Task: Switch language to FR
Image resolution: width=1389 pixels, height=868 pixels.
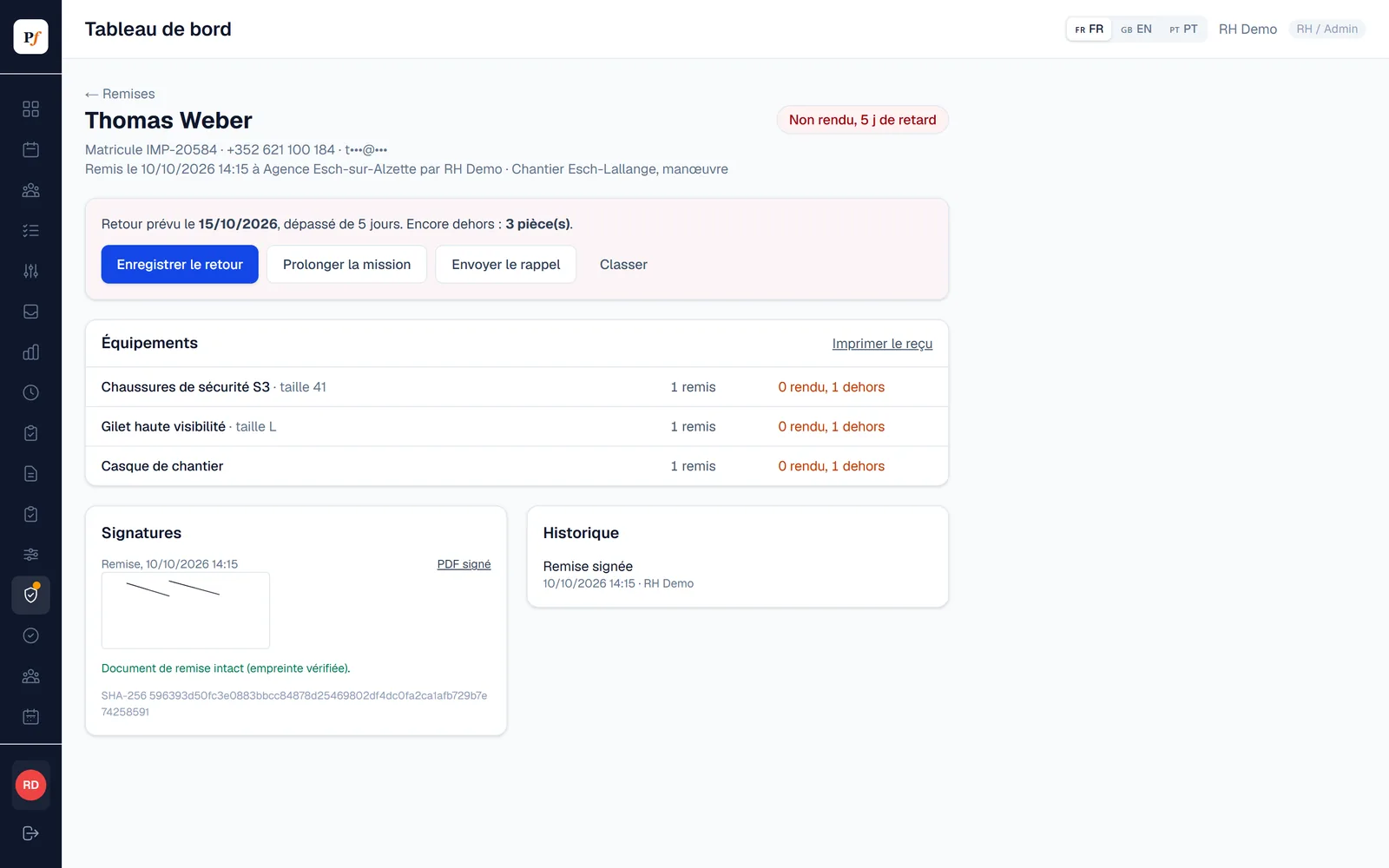Action: tap(1089, 30)
